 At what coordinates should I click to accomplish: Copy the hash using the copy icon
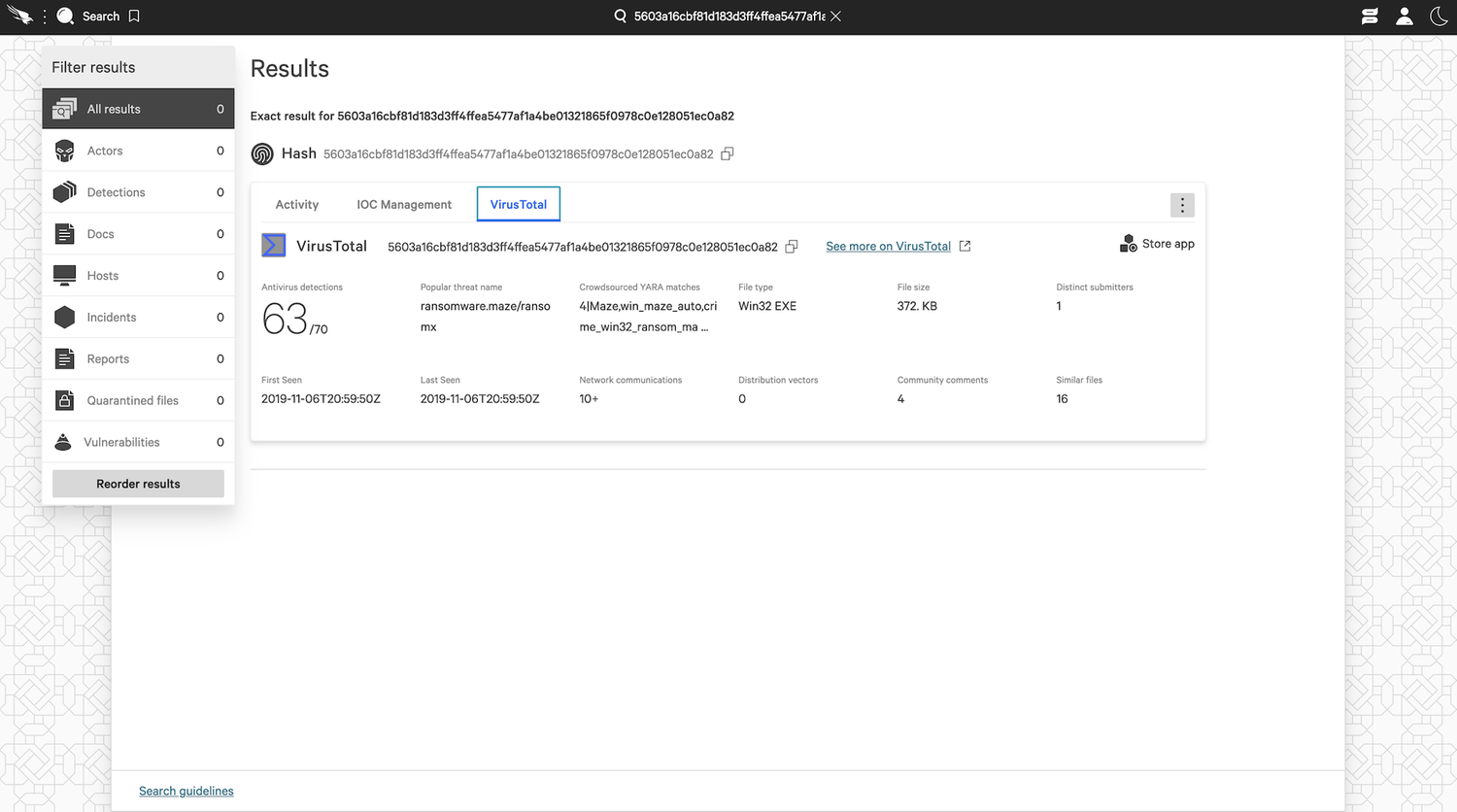[727, 153]
